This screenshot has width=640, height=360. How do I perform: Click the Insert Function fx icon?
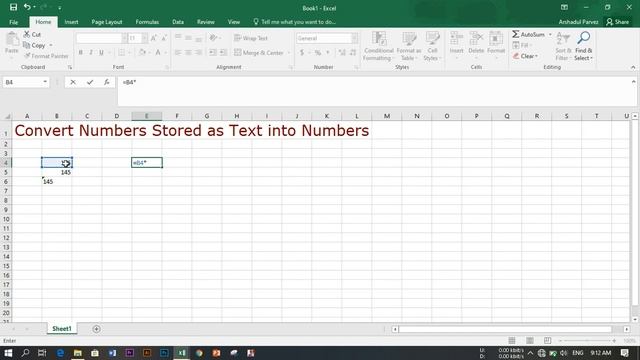[107, 82]
